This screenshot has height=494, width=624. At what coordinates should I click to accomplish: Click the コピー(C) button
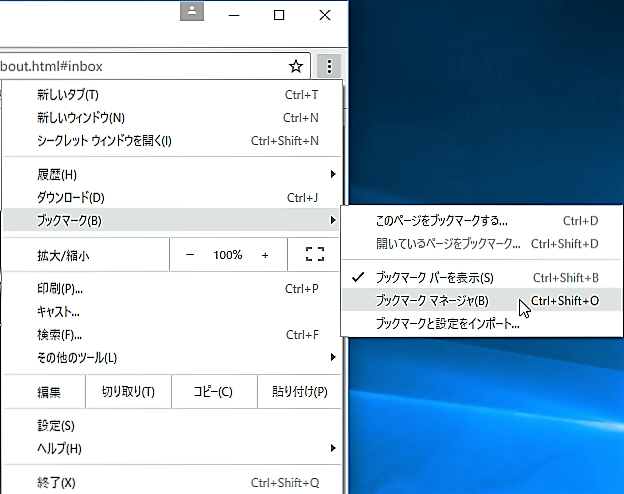tap(214, 392)
